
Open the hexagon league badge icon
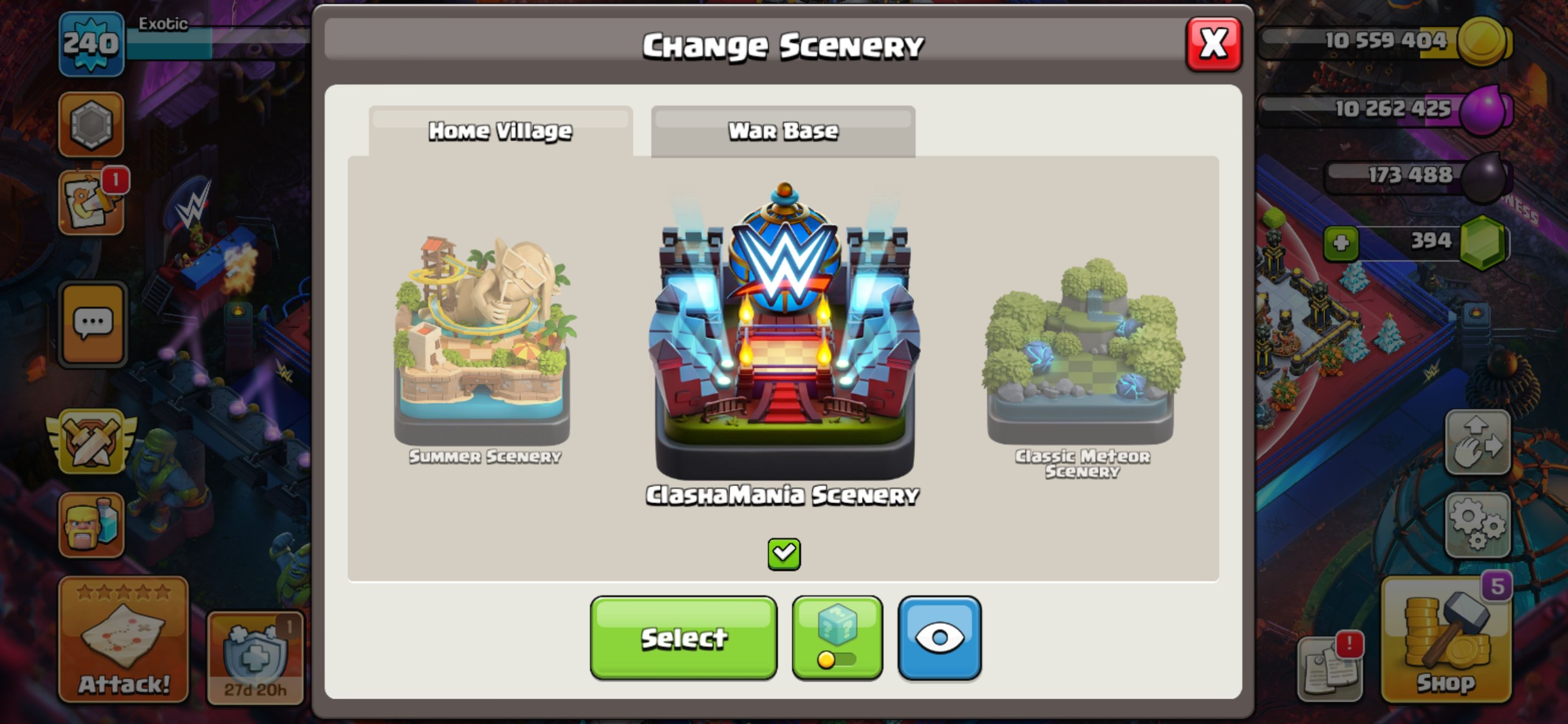[91, 124]
